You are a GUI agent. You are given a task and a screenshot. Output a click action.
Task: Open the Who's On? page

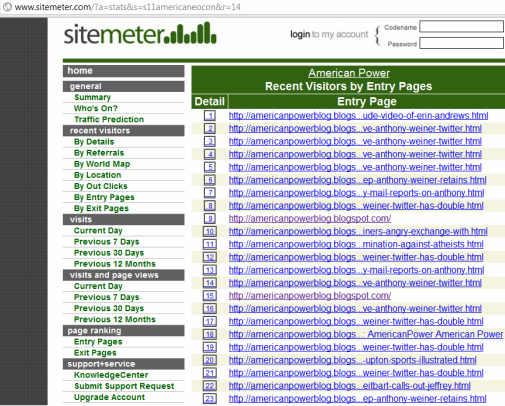point(96,108)
